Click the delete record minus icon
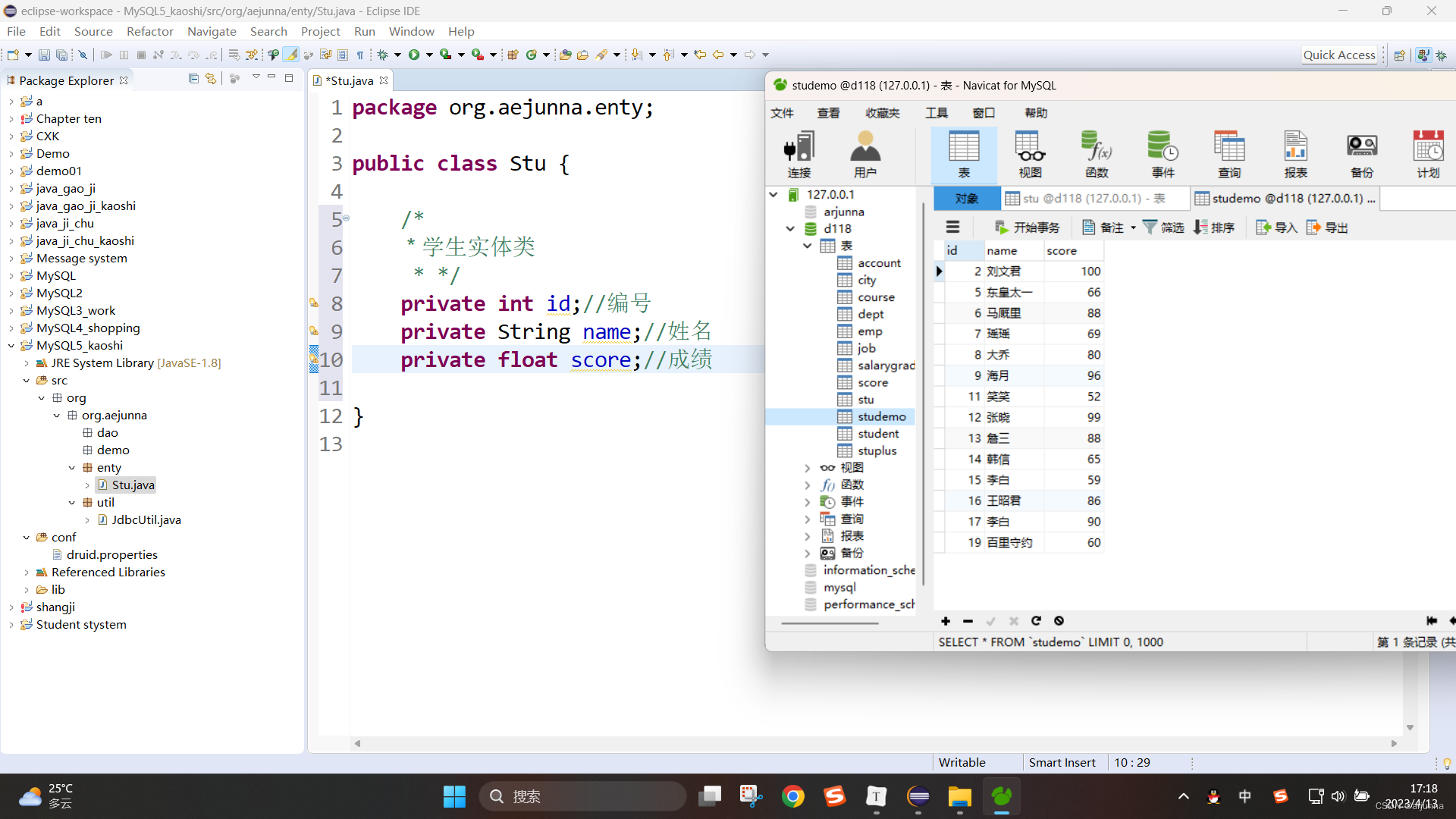 click(968, 621)
